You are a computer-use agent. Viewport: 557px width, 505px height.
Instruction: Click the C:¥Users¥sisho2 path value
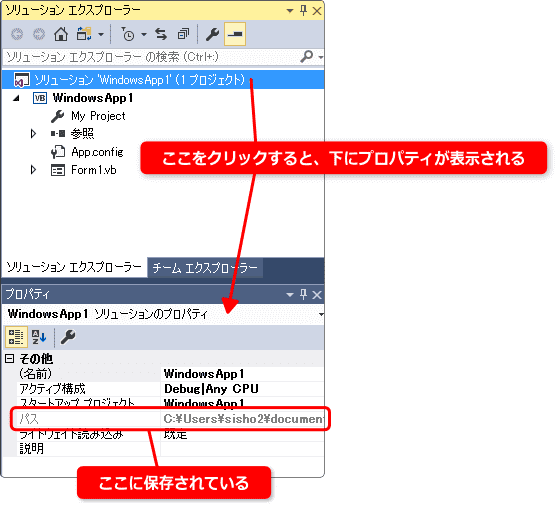[x=243, y=419]
